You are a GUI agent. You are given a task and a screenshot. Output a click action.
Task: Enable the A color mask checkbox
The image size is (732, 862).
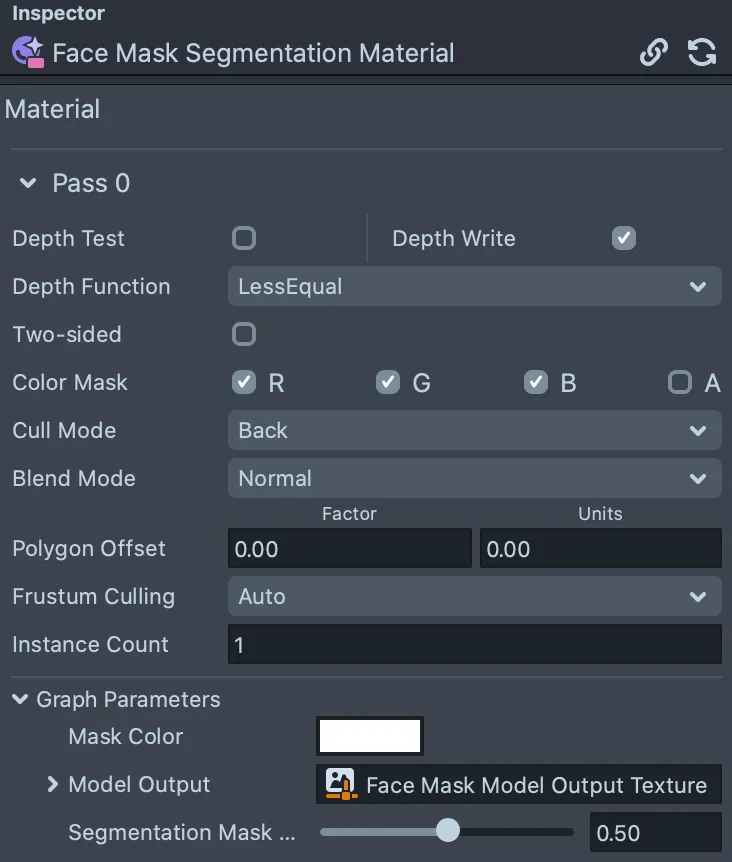[680, 382]
